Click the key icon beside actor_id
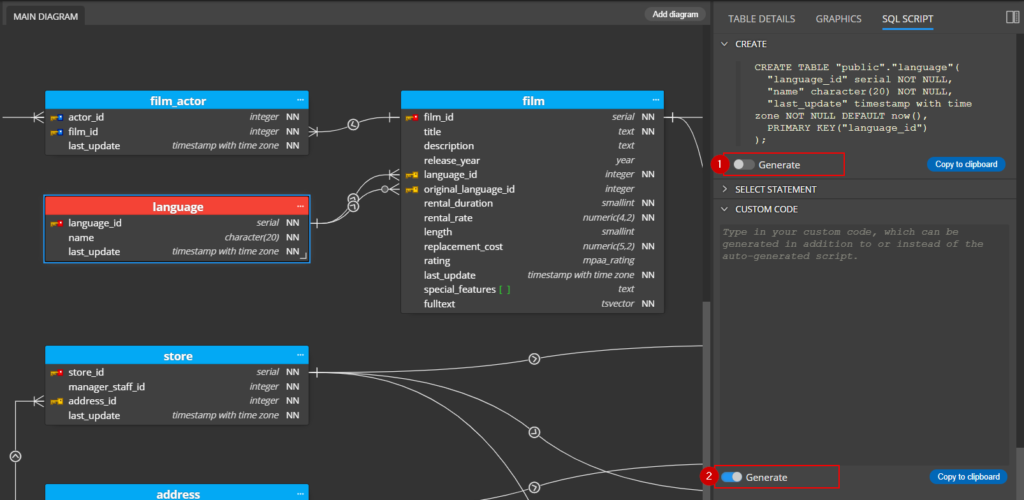This screenshot has width=1024, height=500. (57, 117)
